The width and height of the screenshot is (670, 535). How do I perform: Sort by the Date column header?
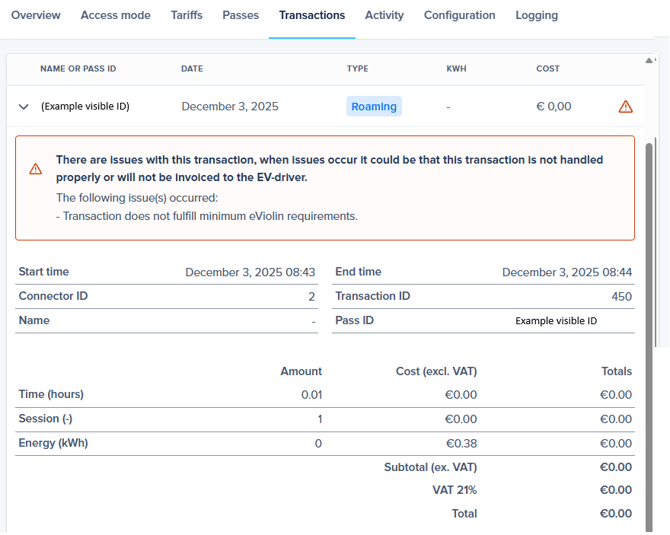click(192, 69)
